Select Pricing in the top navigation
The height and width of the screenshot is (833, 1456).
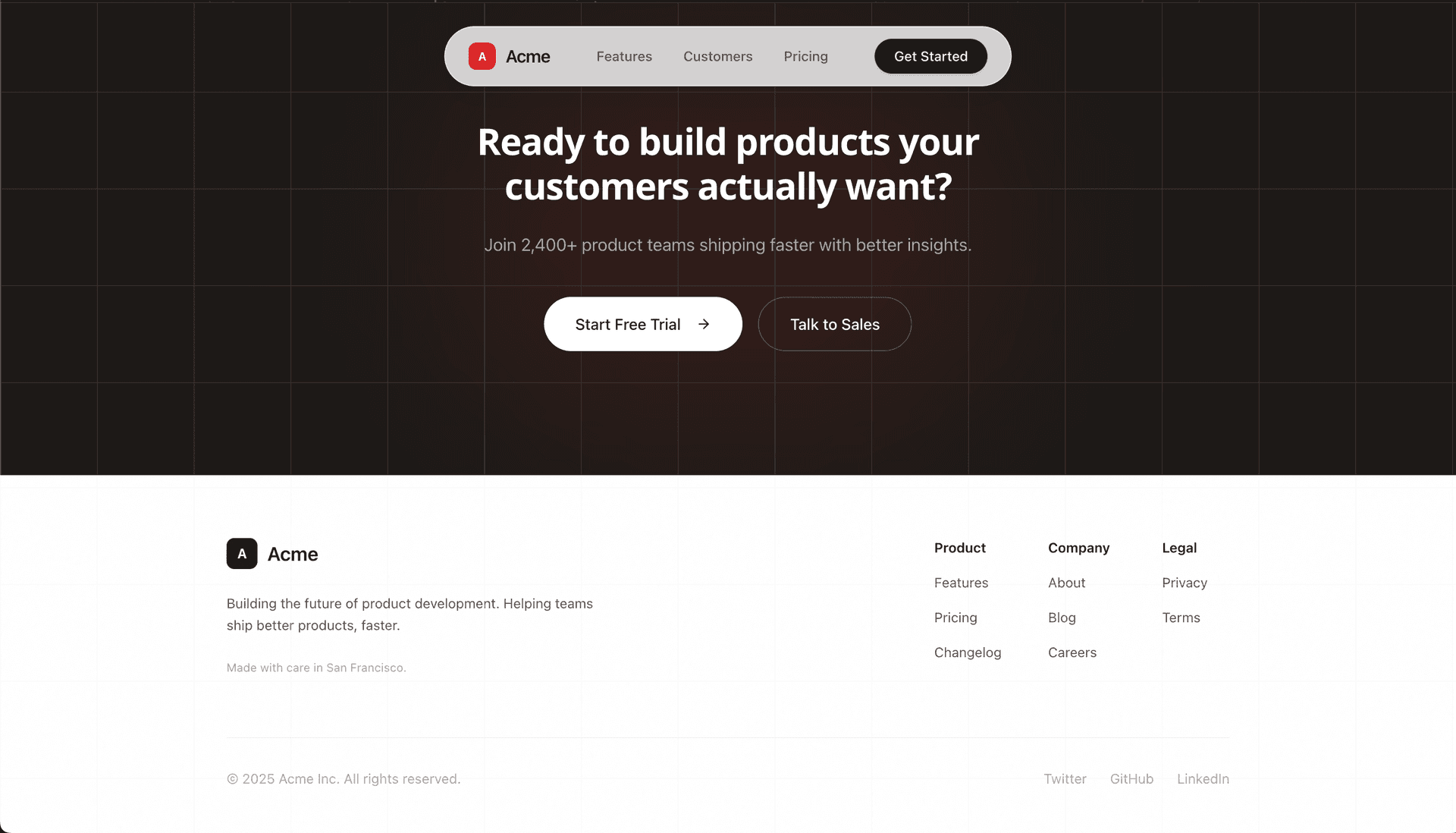(x=805, y=56)
